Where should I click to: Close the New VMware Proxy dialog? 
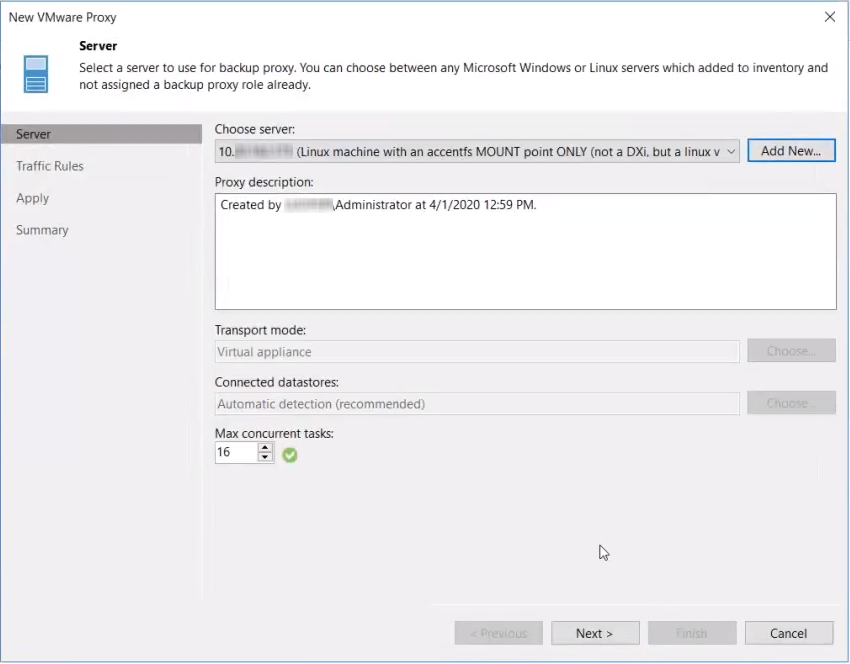click(x=829, y=17)
